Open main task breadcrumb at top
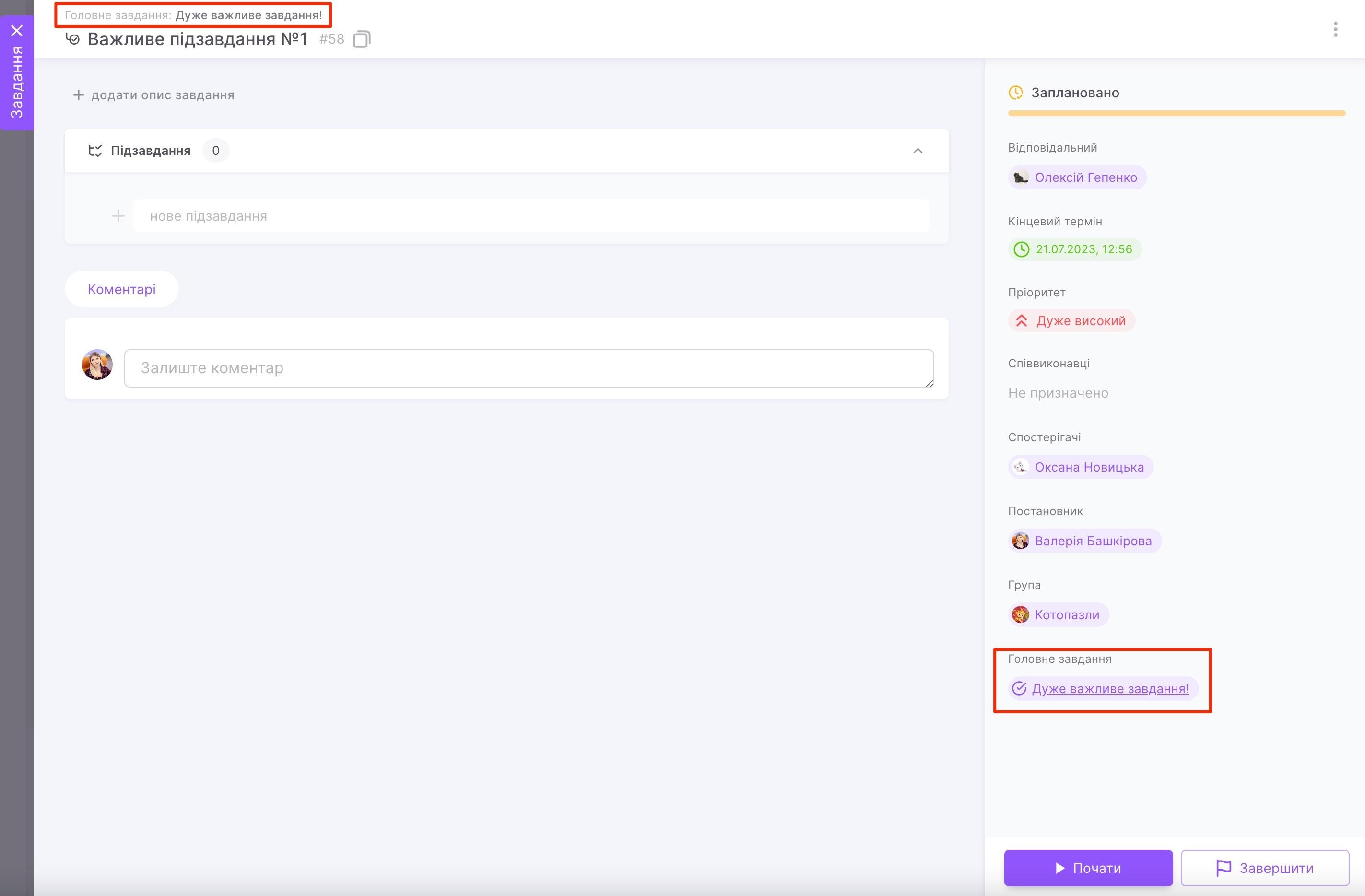The width and height of the screenshot is (1365, 896). (248, 15)
